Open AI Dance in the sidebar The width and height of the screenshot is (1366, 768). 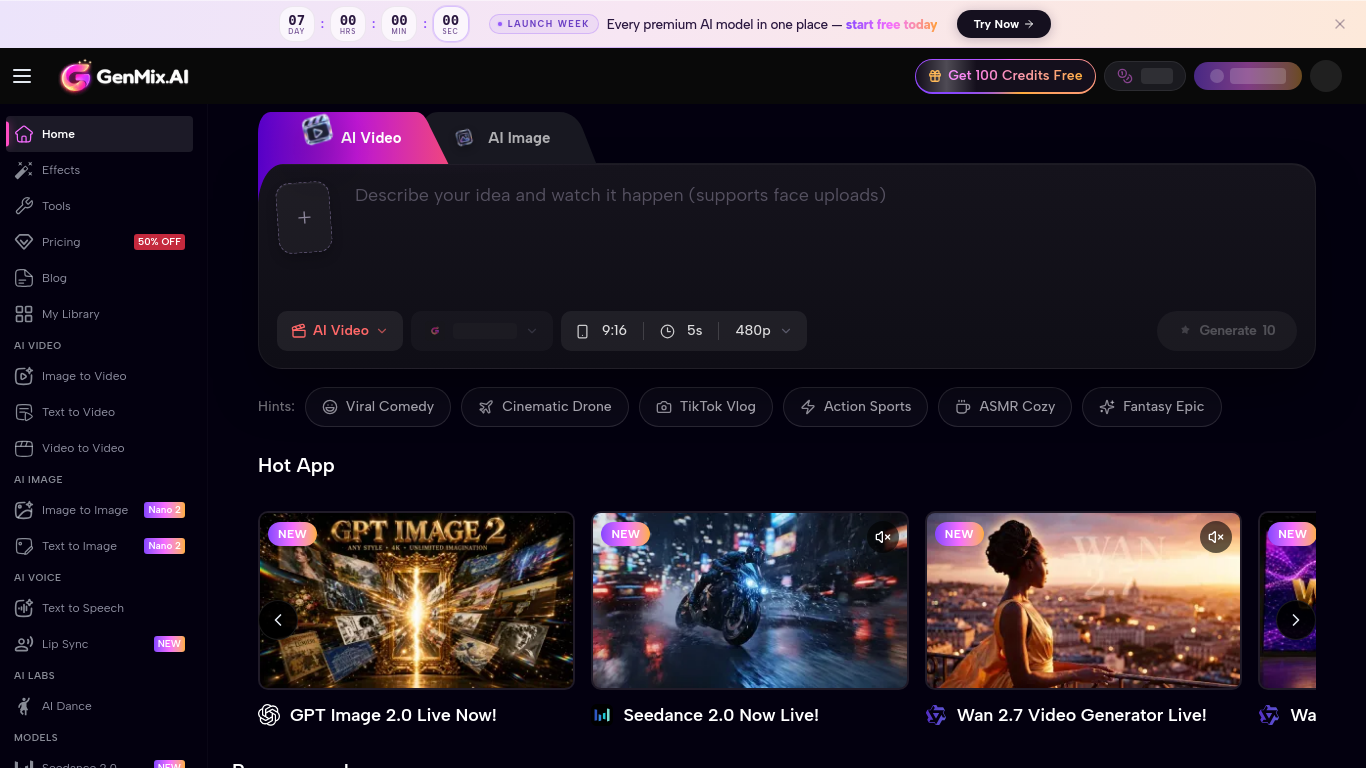pos(100,706)
